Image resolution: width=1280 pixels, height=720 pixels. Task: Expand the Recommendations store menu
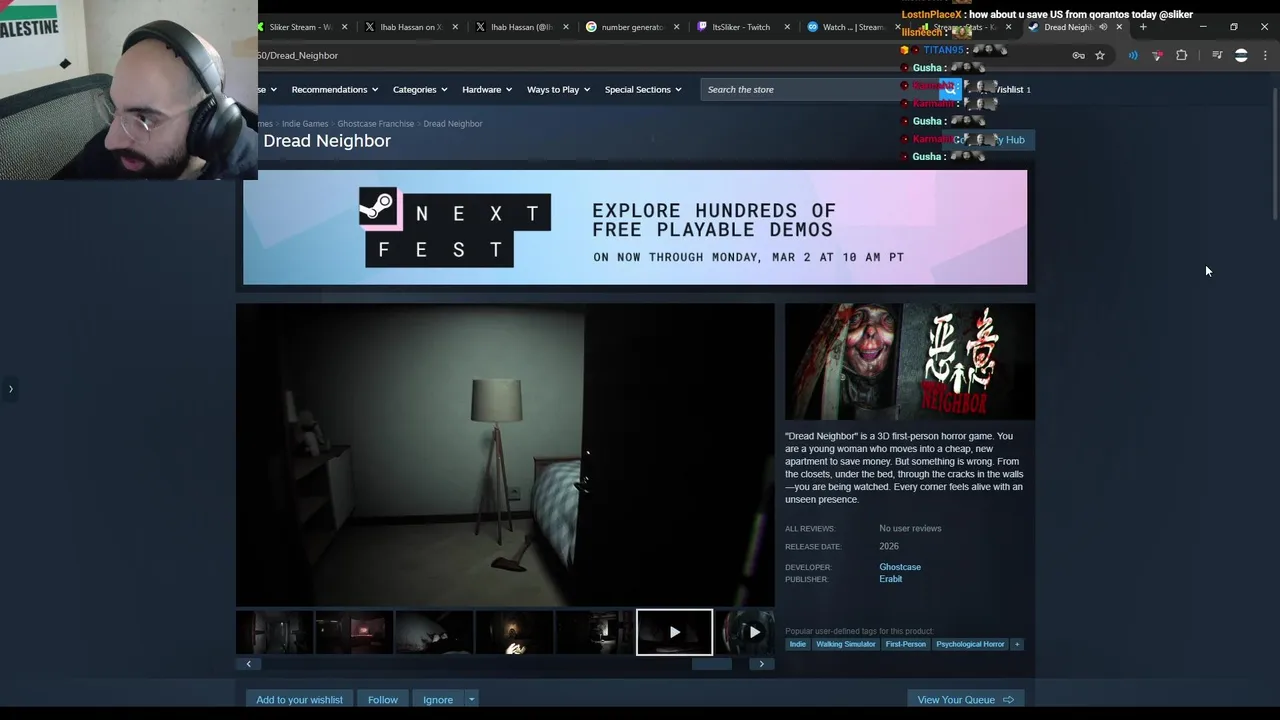coord(334,90)
